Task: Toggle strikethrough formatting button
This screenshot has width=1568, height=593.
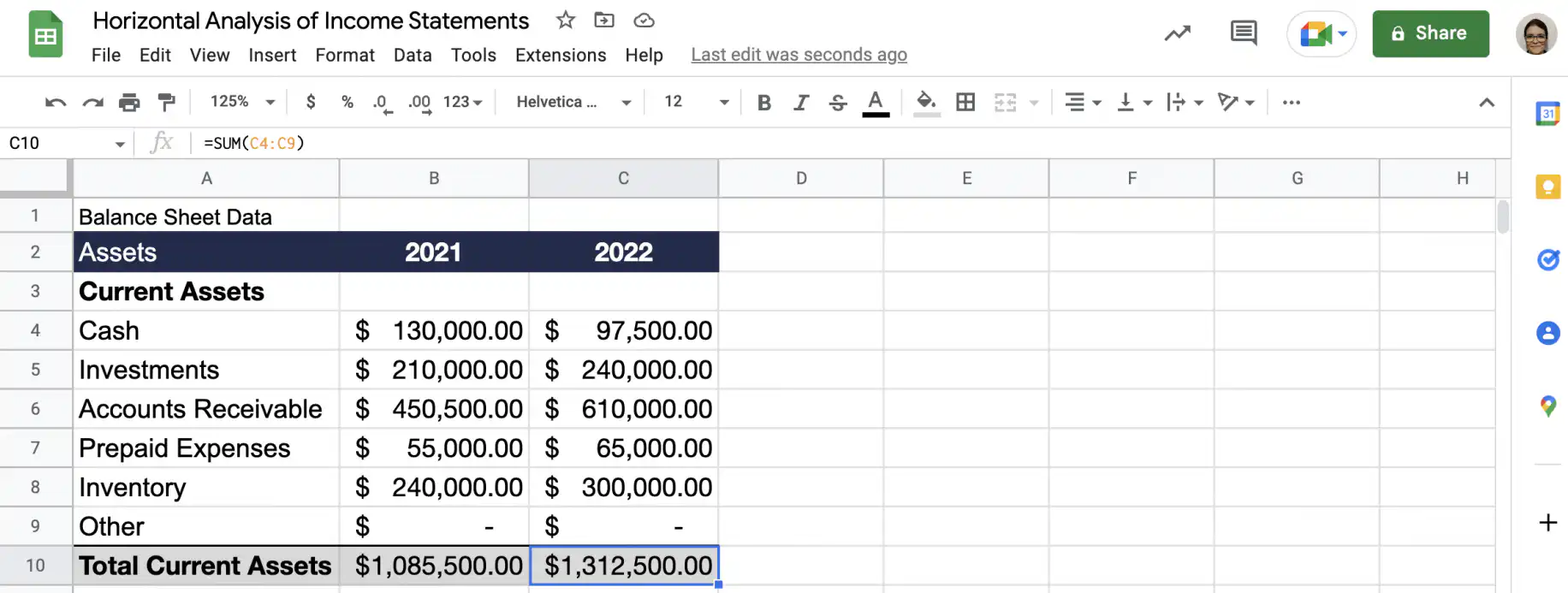Action: (838, 103)
